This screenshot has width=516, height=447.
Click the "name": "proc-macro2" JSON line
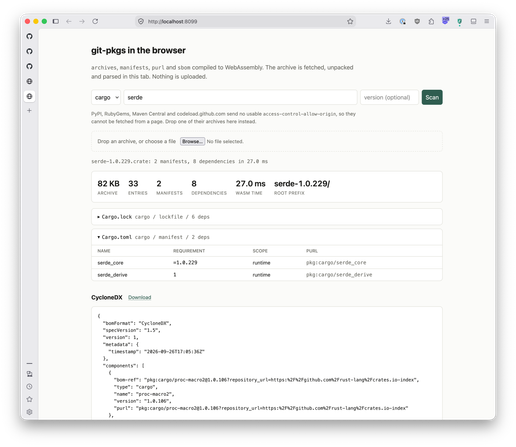pyautogui.click(x=144, y=394)
